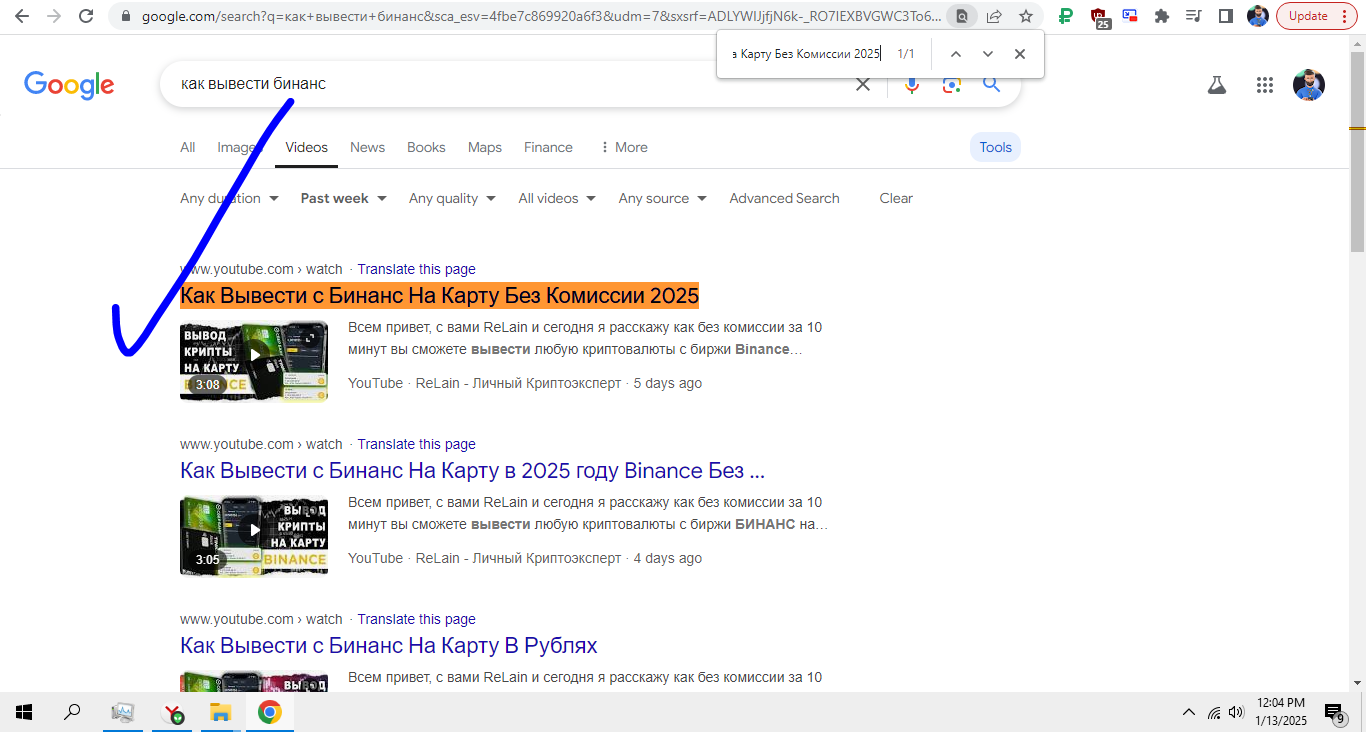The image size is (1366, 732).
Task: Go back to the previous page
Action: [x=22, y=16]
